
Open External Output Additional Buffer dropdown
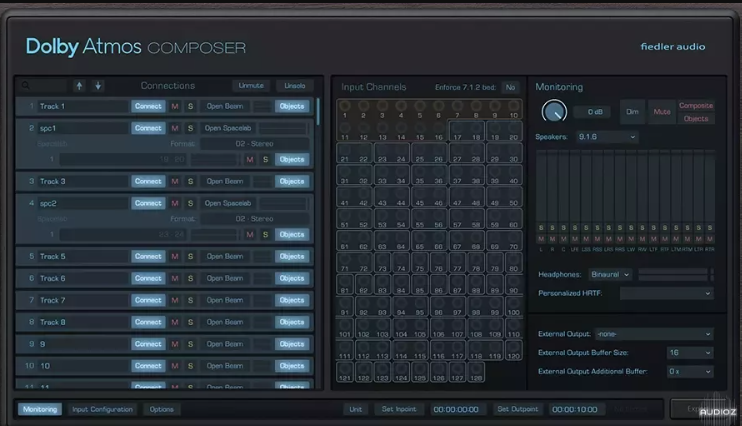(689, 372)
